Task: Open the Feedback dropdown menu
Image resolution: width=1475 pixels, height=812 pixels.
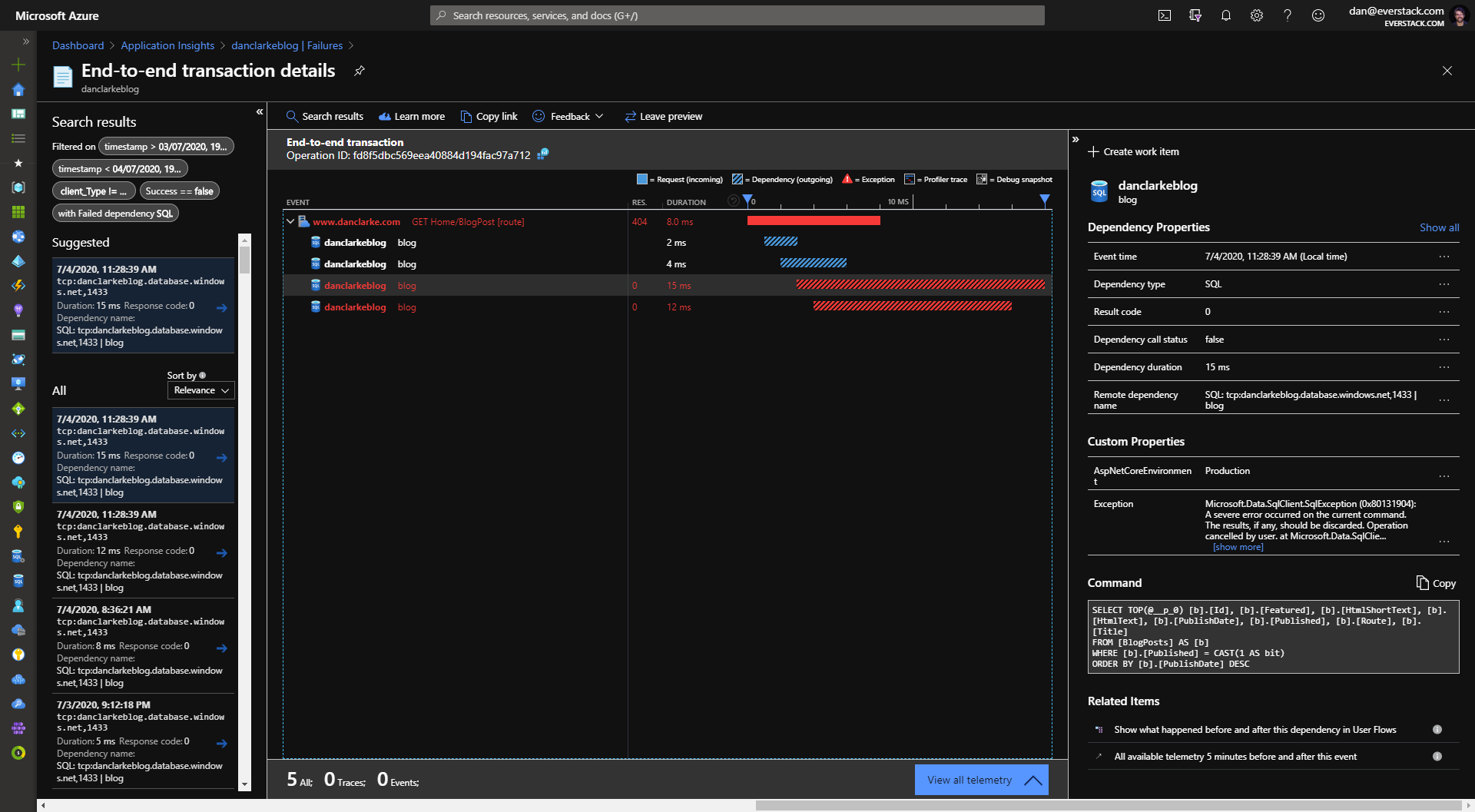Action: click(x=568, y=117)
